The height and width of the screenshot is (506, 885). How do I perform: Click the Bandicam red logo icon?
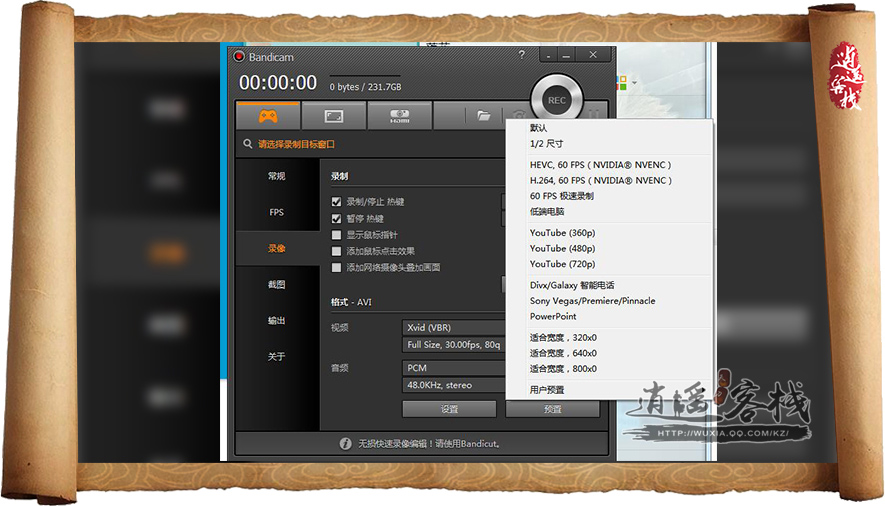pyautogui.click(x=239, y=56)
